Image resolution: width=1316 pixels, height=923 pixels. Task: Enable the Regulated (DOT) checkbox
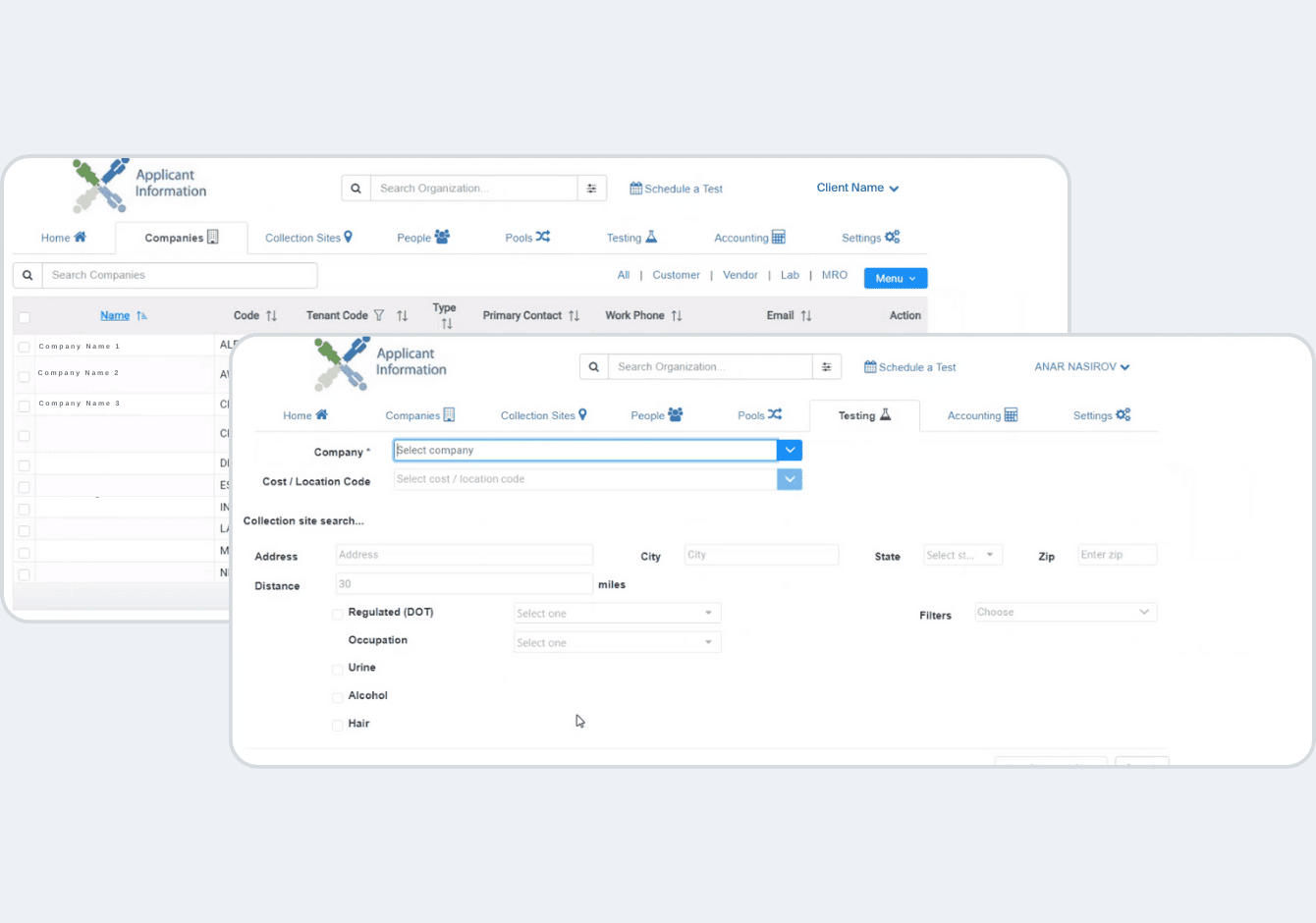point(337,612)
